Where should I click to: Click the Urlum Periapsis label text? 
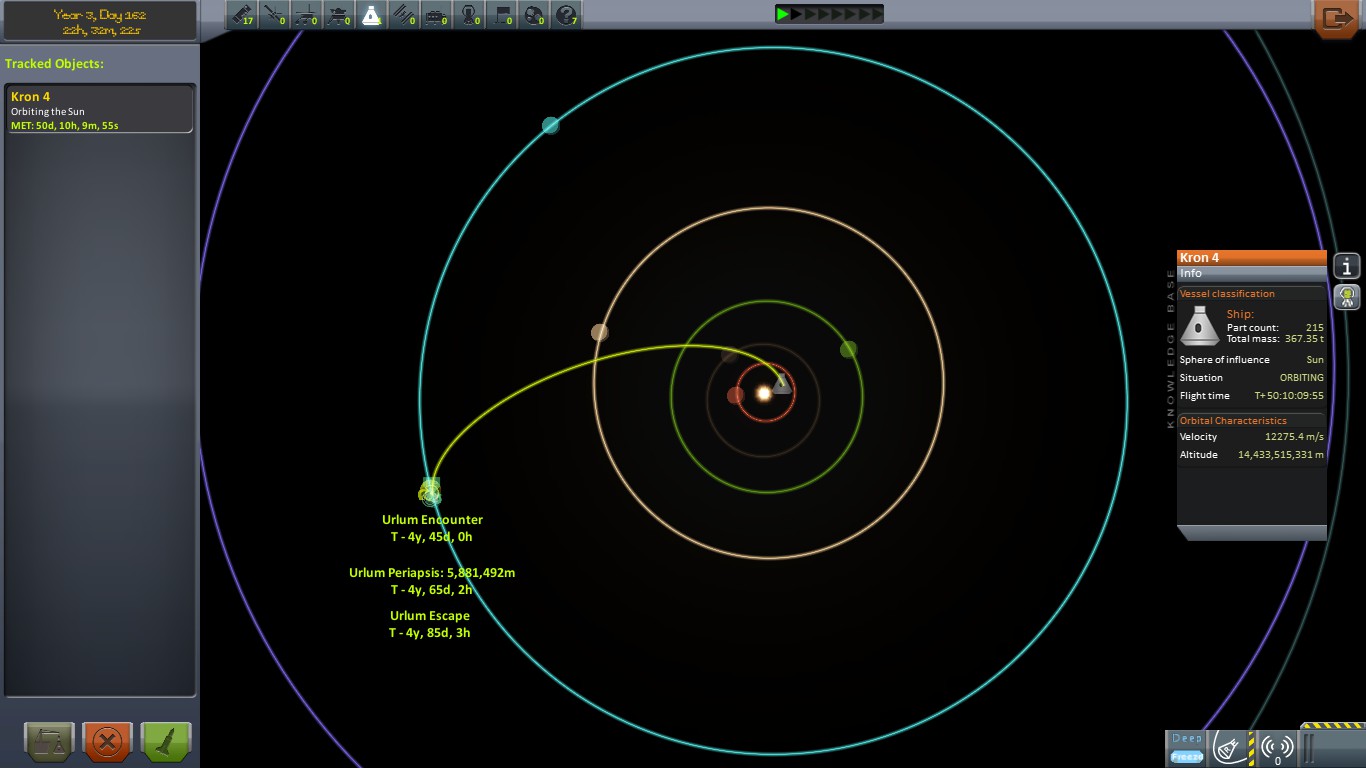click(432, 573)
